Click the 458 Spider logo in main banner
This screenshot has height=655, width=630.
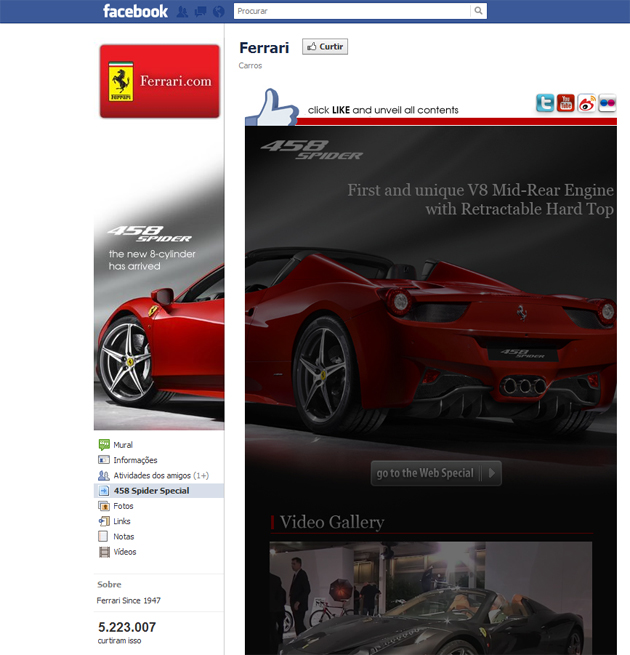312,150
